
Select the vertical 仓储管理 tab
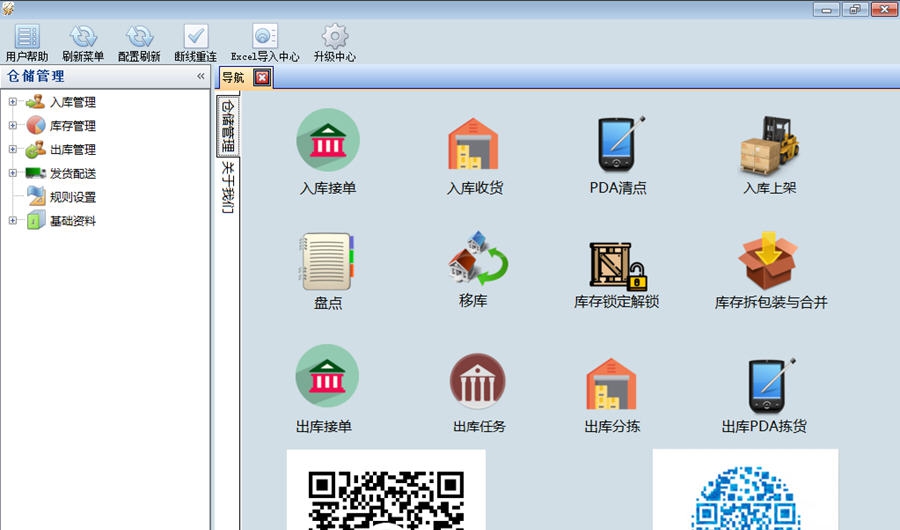228,126
